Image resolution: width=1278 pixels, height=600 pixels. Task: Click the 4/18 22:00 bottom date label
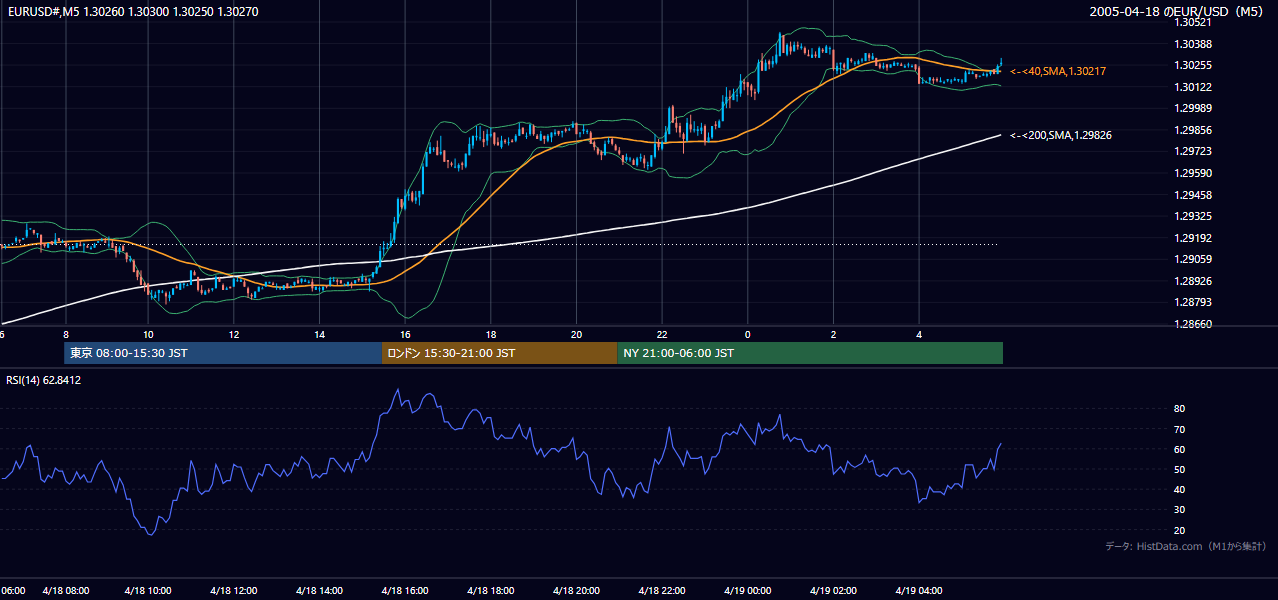click(x=663, y=590)
